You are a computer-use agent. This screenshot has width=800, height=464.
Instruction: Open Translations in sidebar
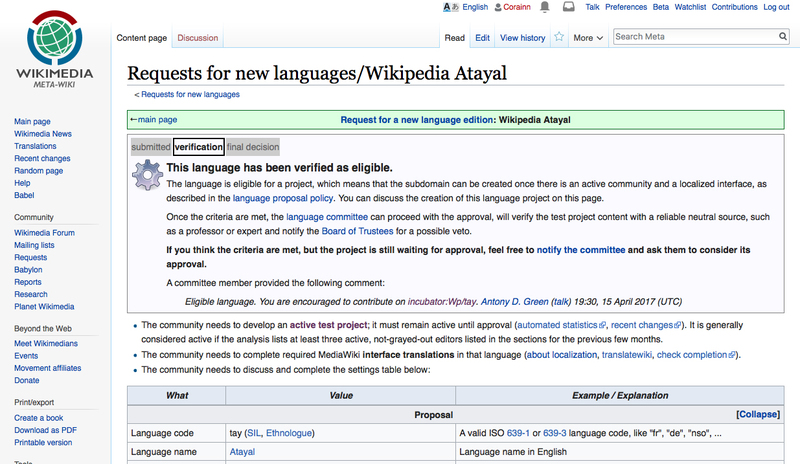click(35, 146)
